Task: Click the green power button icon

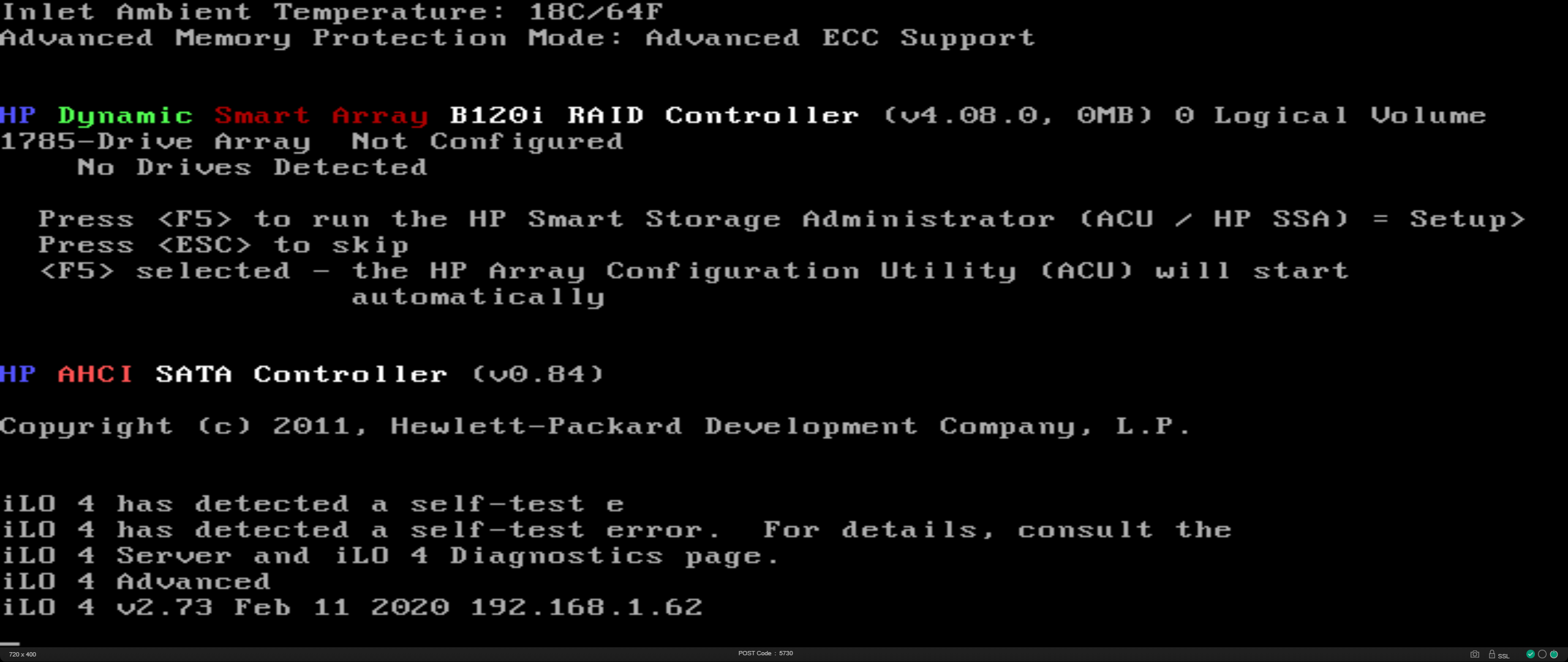Action: click(1554, 654)
